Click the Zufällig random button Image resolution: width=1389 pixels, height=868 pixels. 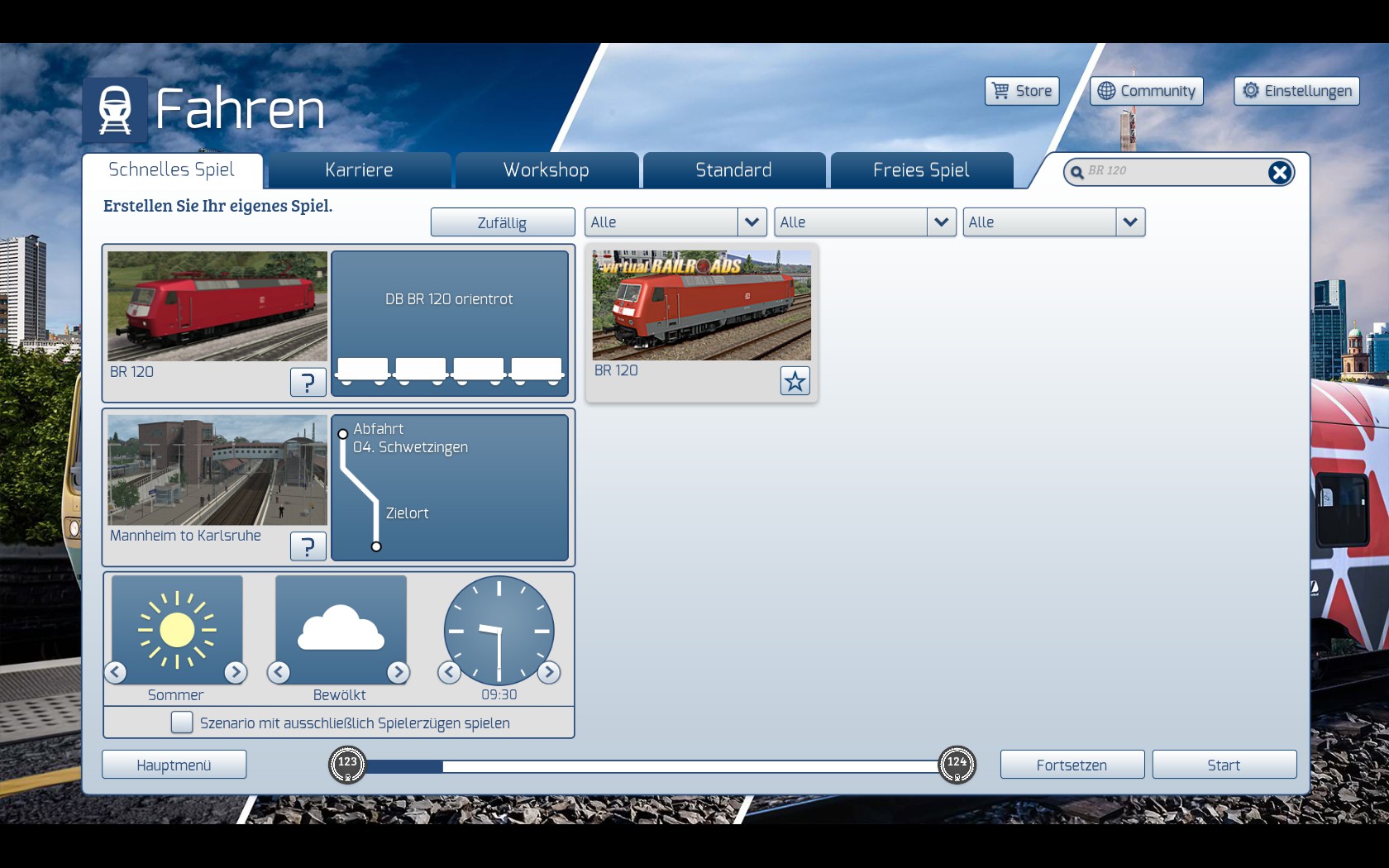pyautogui.click(x=503, y=222)
